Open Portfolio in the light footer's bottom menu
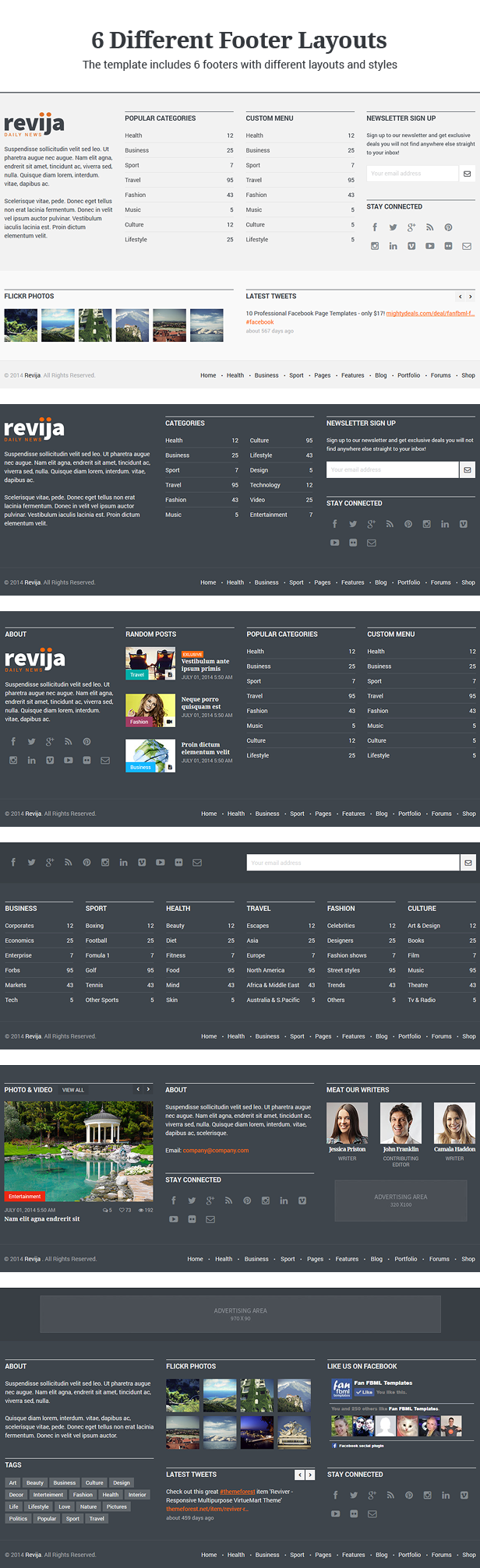 408,375
